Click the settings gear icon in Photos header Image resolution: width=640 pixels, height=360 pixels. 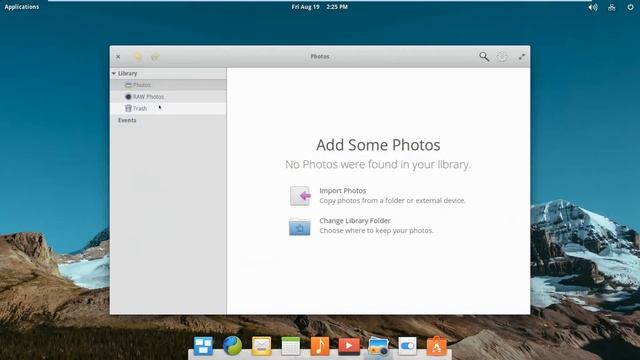click(x=502, y=57)
